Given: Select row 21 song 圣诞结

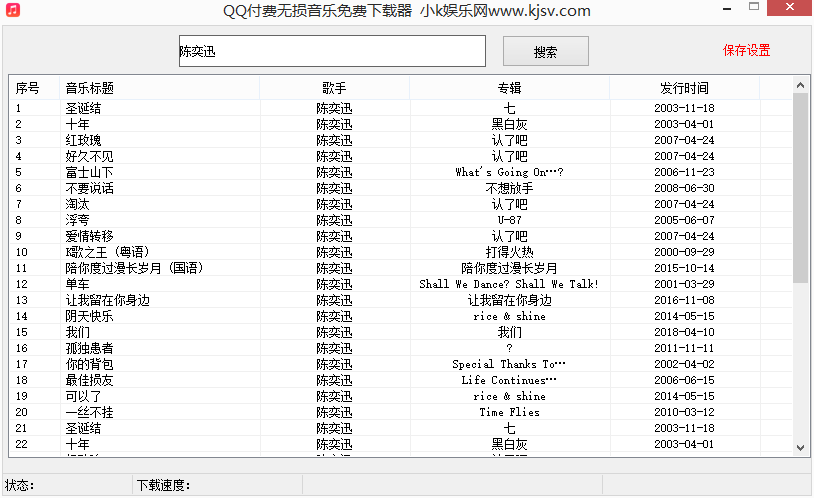Looking at the screenshot, I should tap(83, 428).
